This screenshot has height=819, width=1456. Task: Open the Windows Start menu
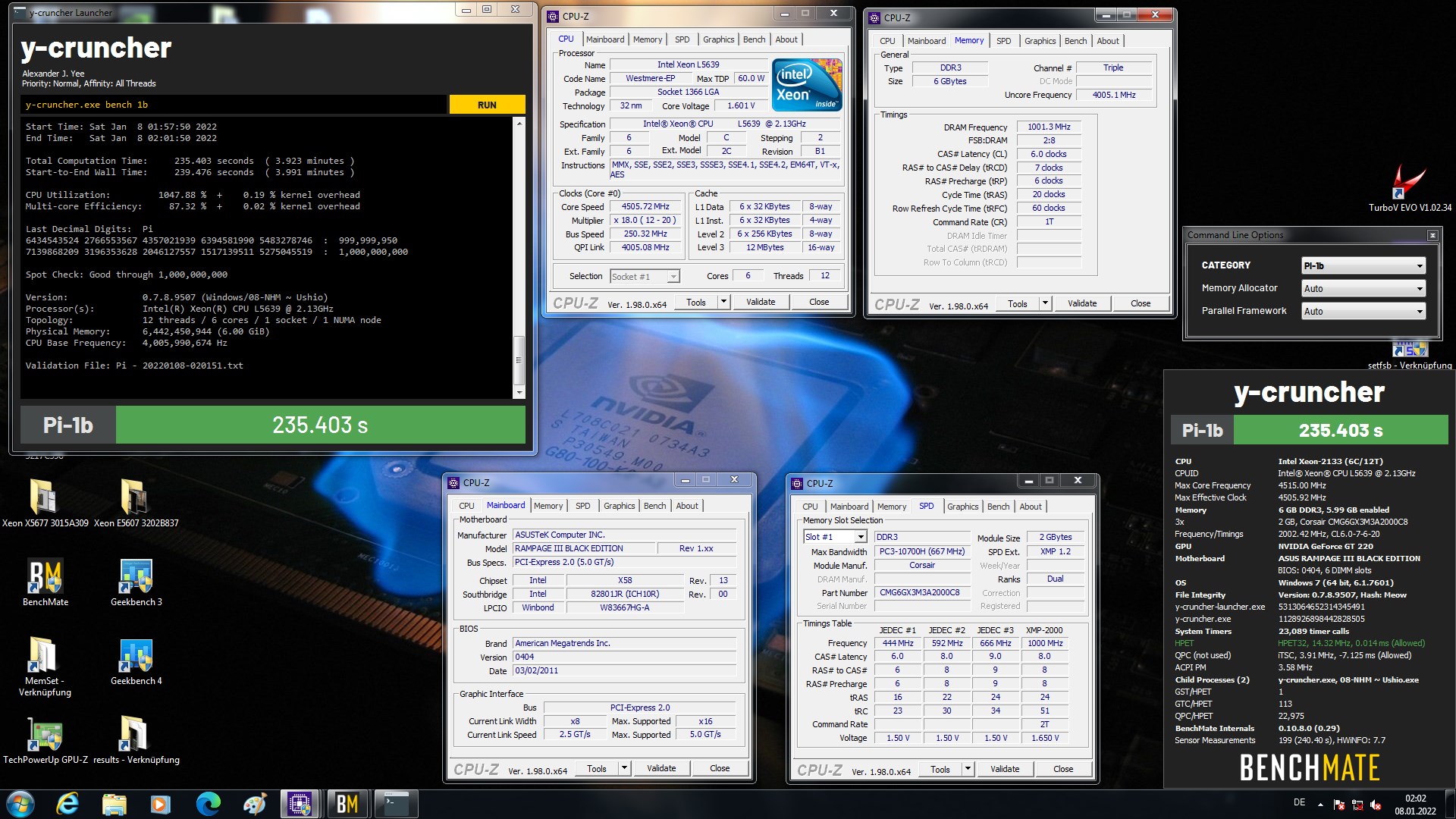[20, 804]
